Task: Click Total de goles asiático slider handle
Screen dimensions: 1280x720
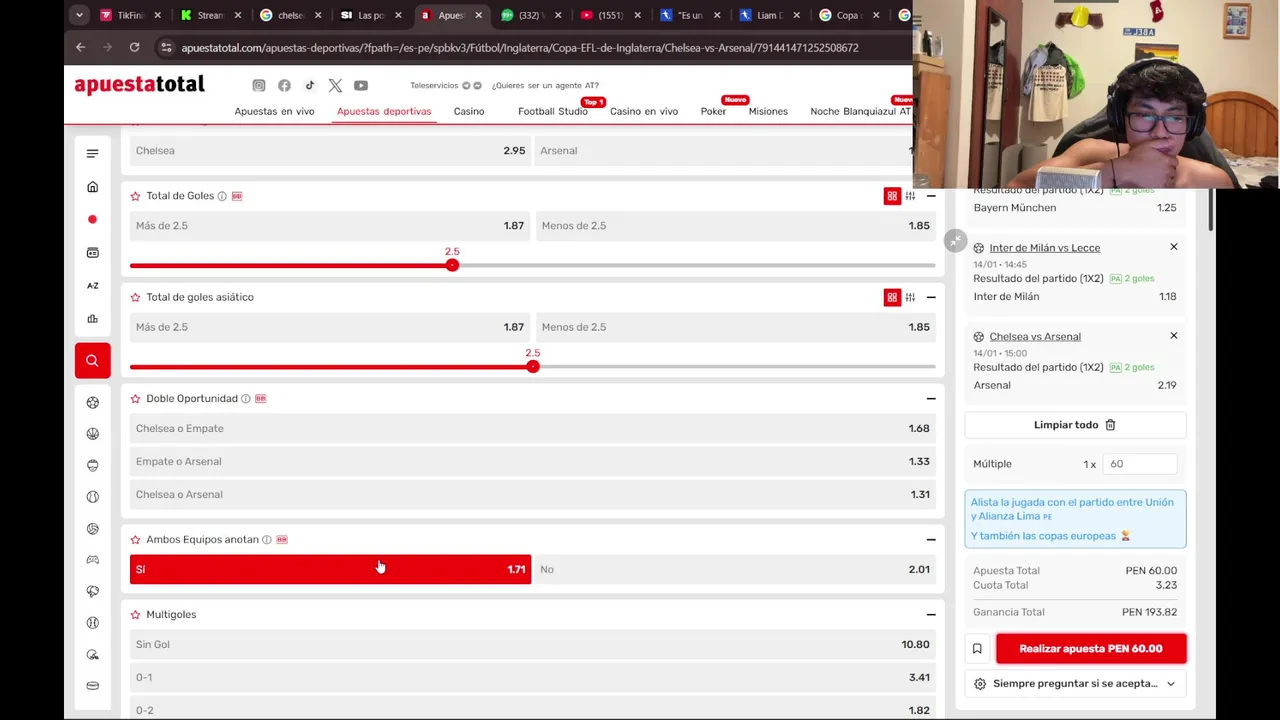Action: [x=533, y=367]
